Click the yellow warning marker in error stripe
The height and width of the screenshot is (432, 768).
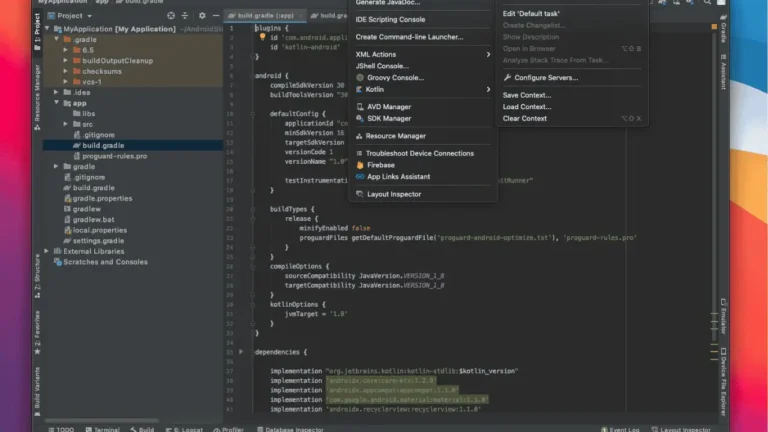714,26
